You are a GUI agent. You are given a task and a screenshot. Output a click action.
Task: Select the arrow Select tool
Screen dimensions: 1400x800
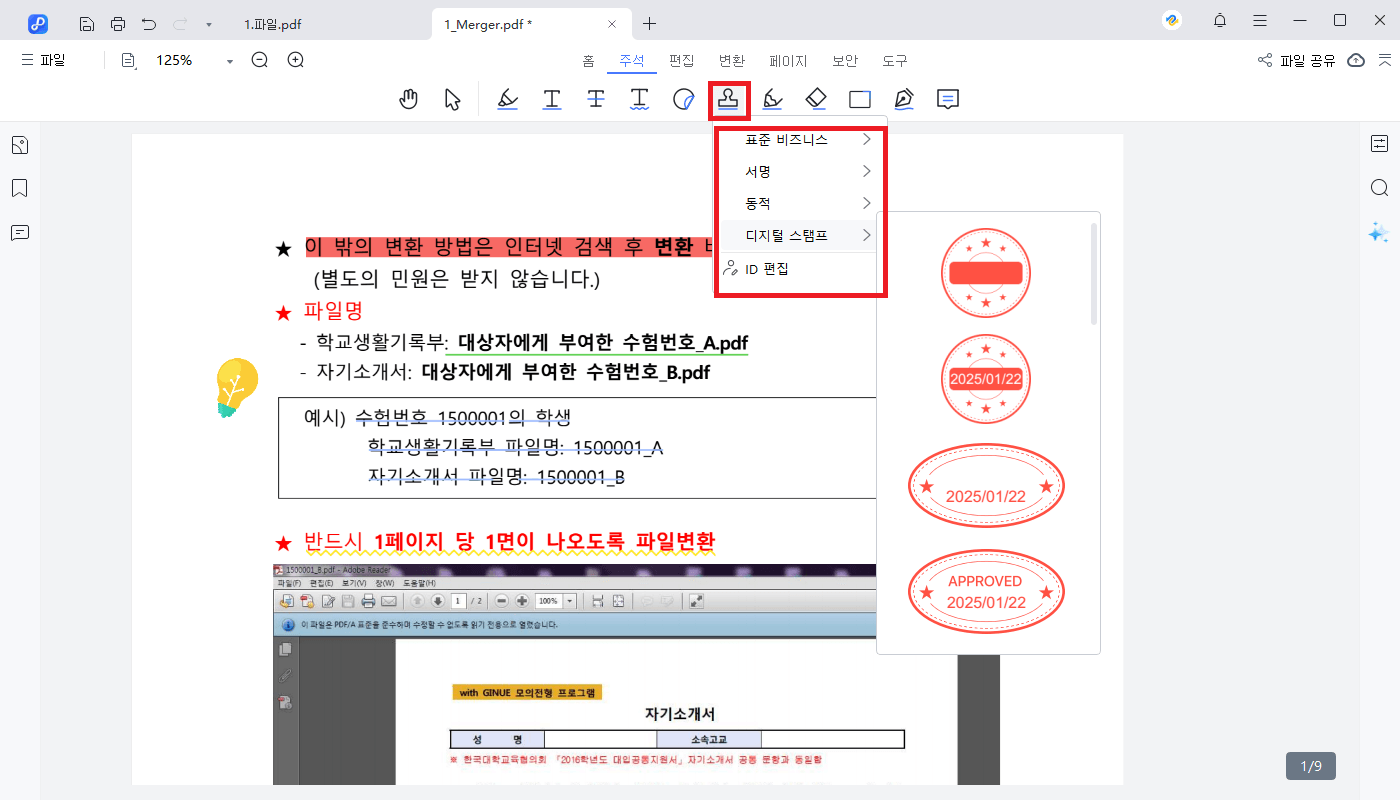click(x=452, y=99)
